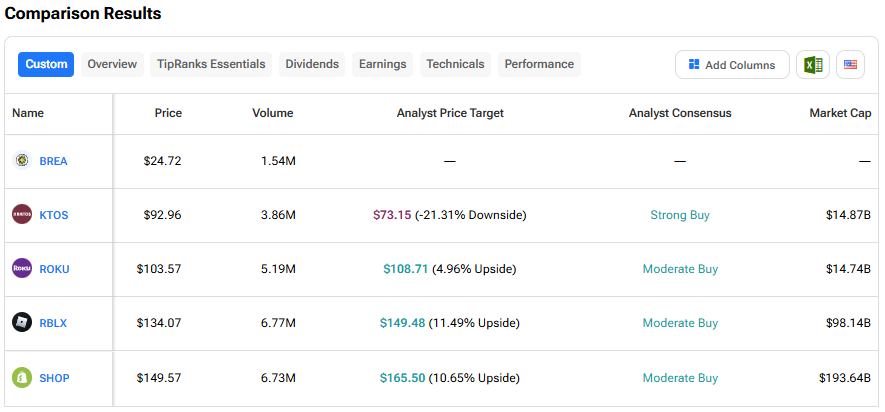
Task: Click the RBLX $149.48 analyst price target
Action: click(x=402, y=323)
